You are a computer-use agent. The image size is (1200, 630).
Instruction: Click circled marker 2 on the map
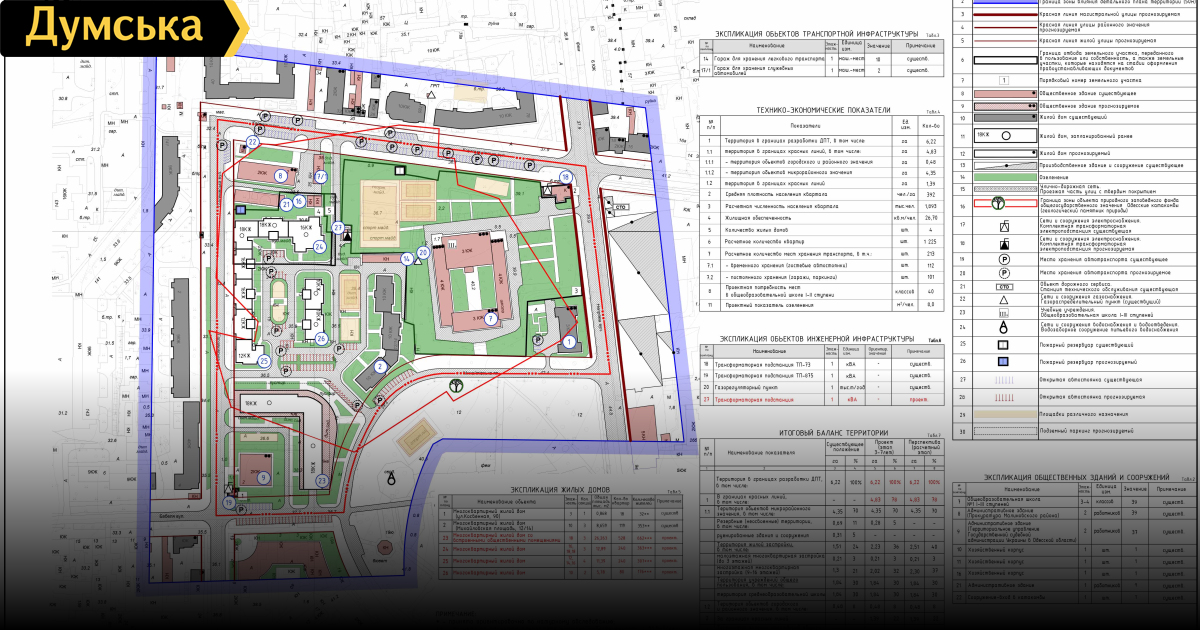pos(380,367)
